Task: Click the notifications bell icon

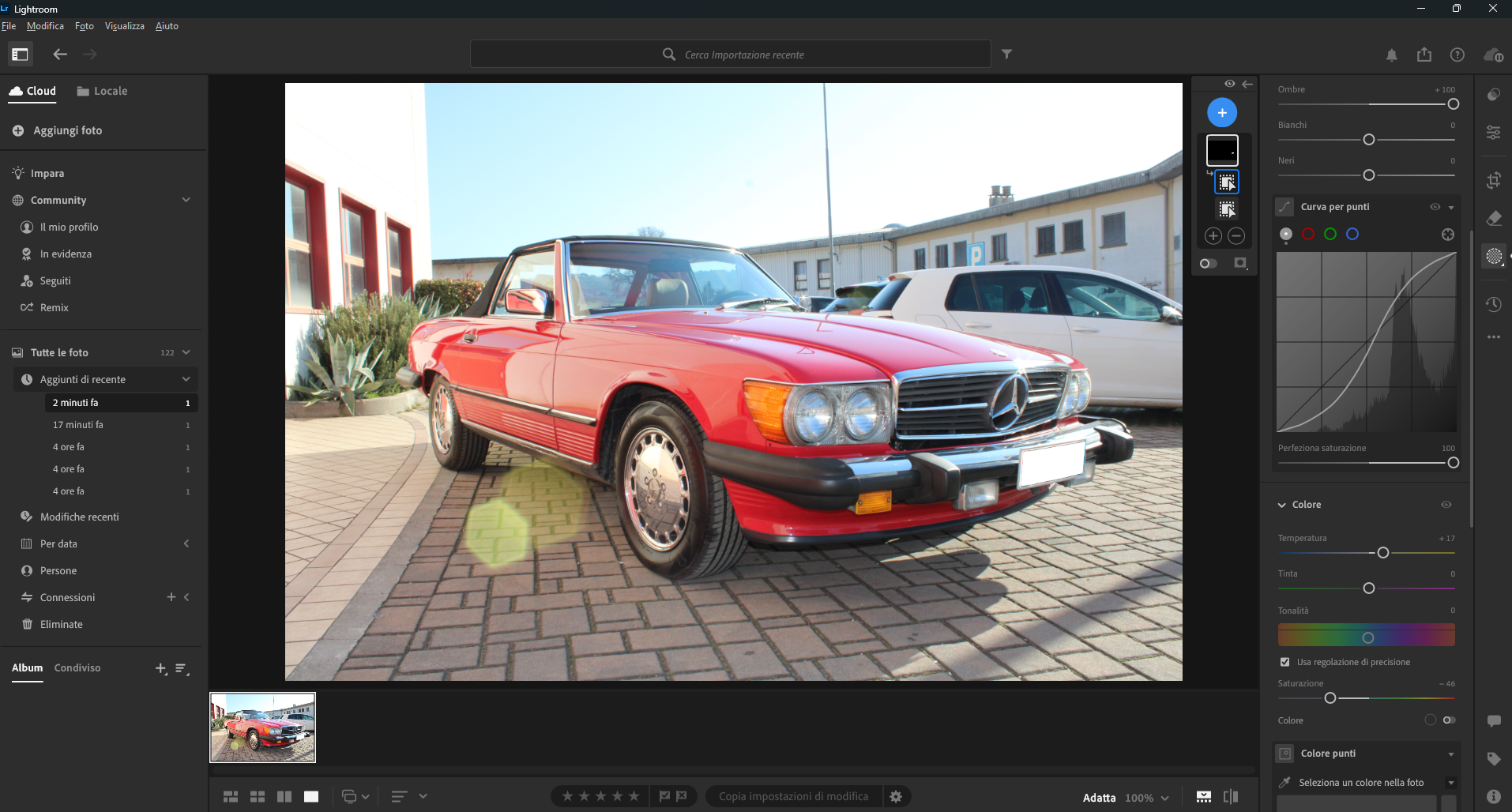Action: pyautogui.click(x=1391, y=55)
